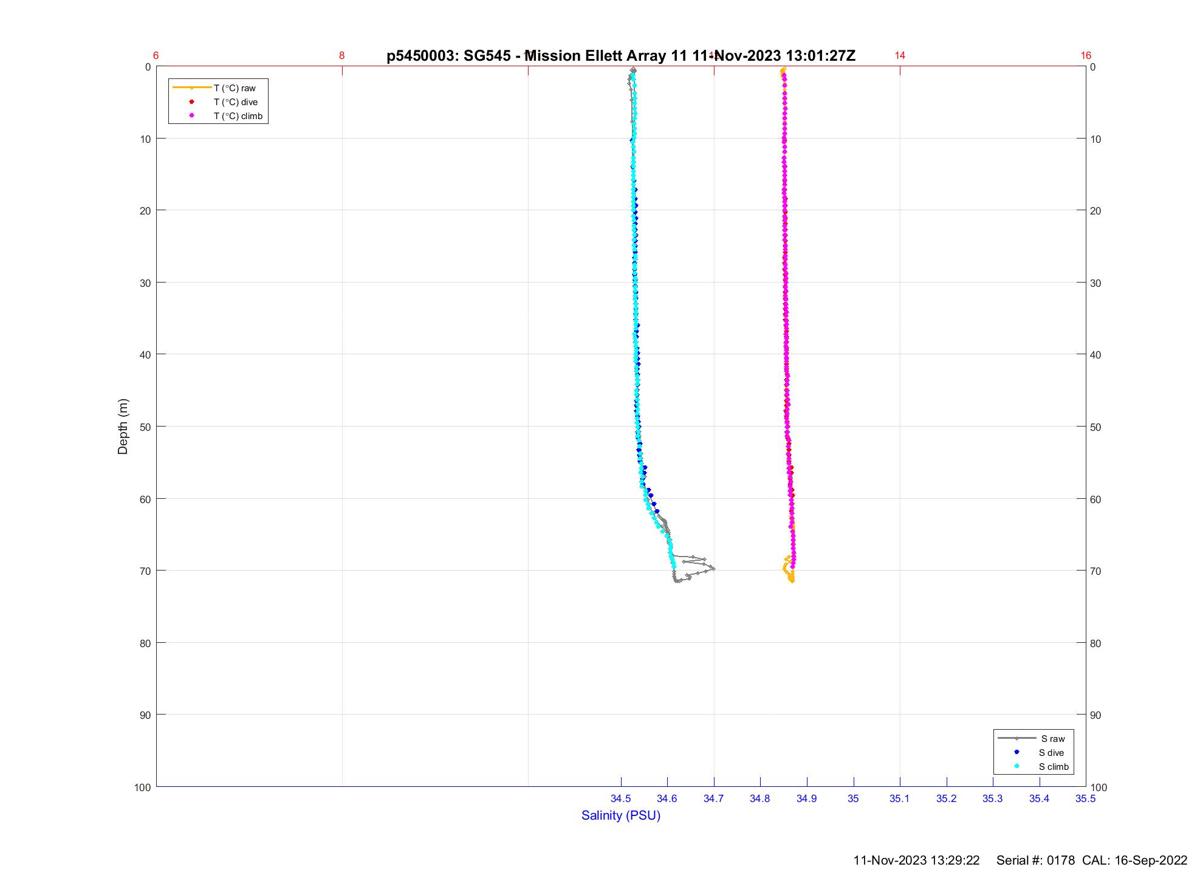Click the 30 tick on the right depth axis
This screenshot has width=1200, height=885.
click(x=1098, y=283)
